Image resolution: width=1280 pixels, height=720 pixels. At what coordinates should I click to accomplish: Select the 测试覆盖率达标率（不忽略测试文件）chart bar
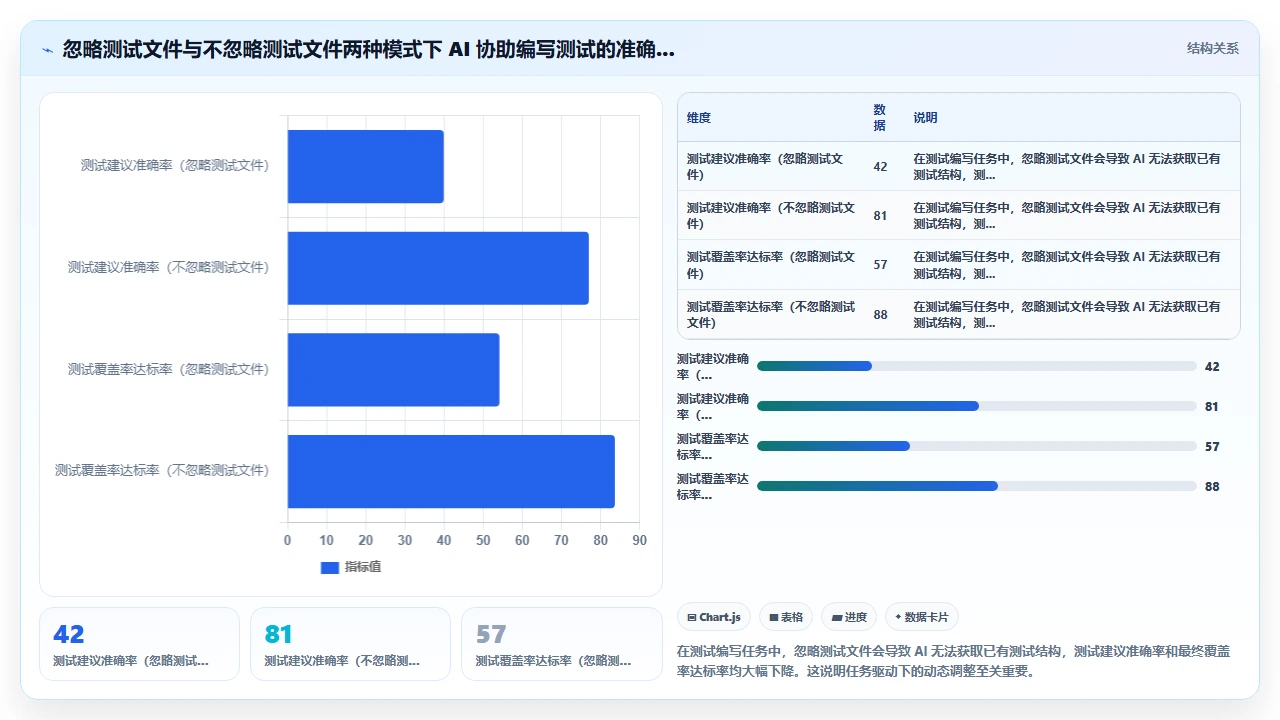point(451,471)
